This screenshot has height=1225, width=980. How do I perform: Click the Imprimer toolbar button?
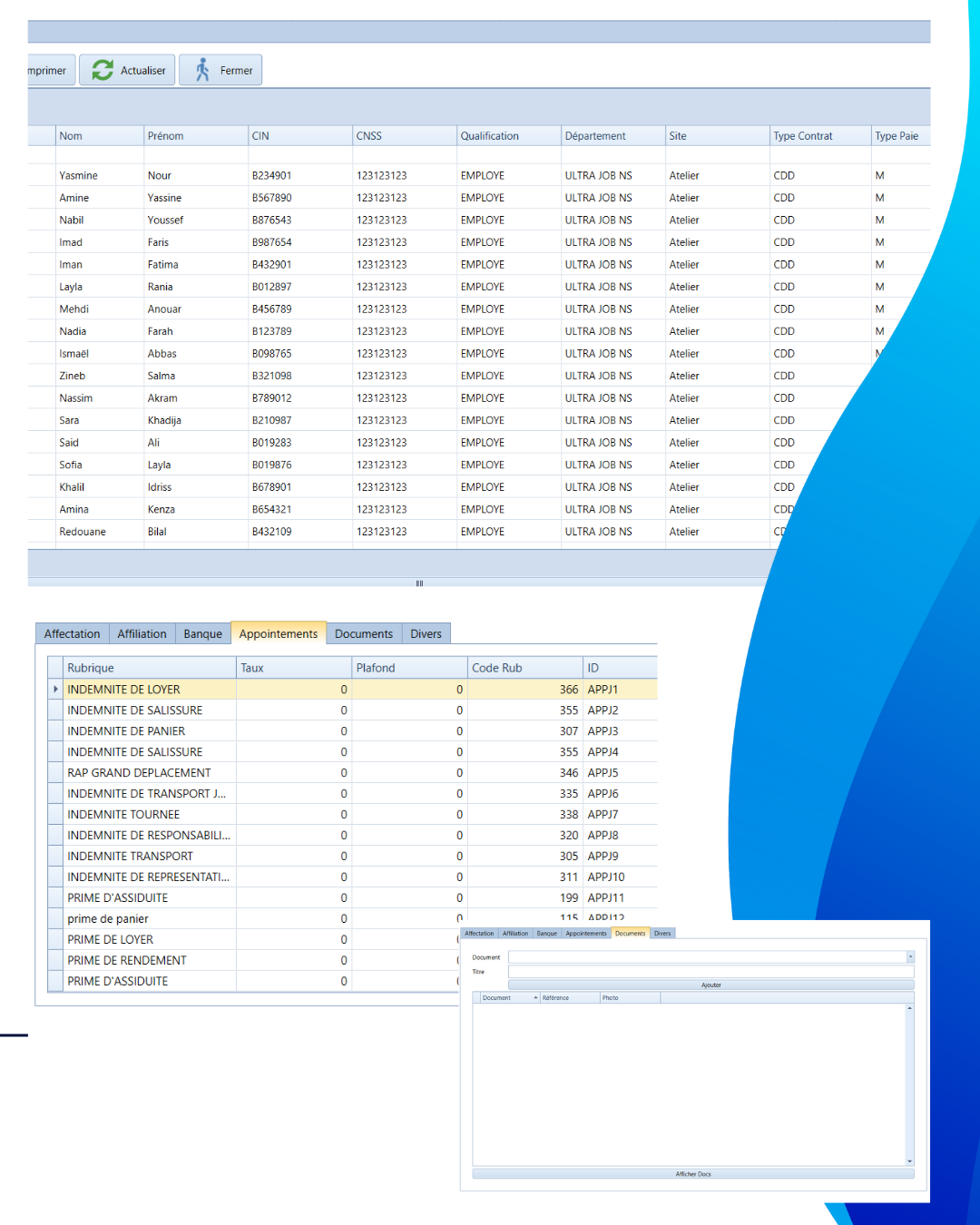pyautogui.click(x=49, y=70)
